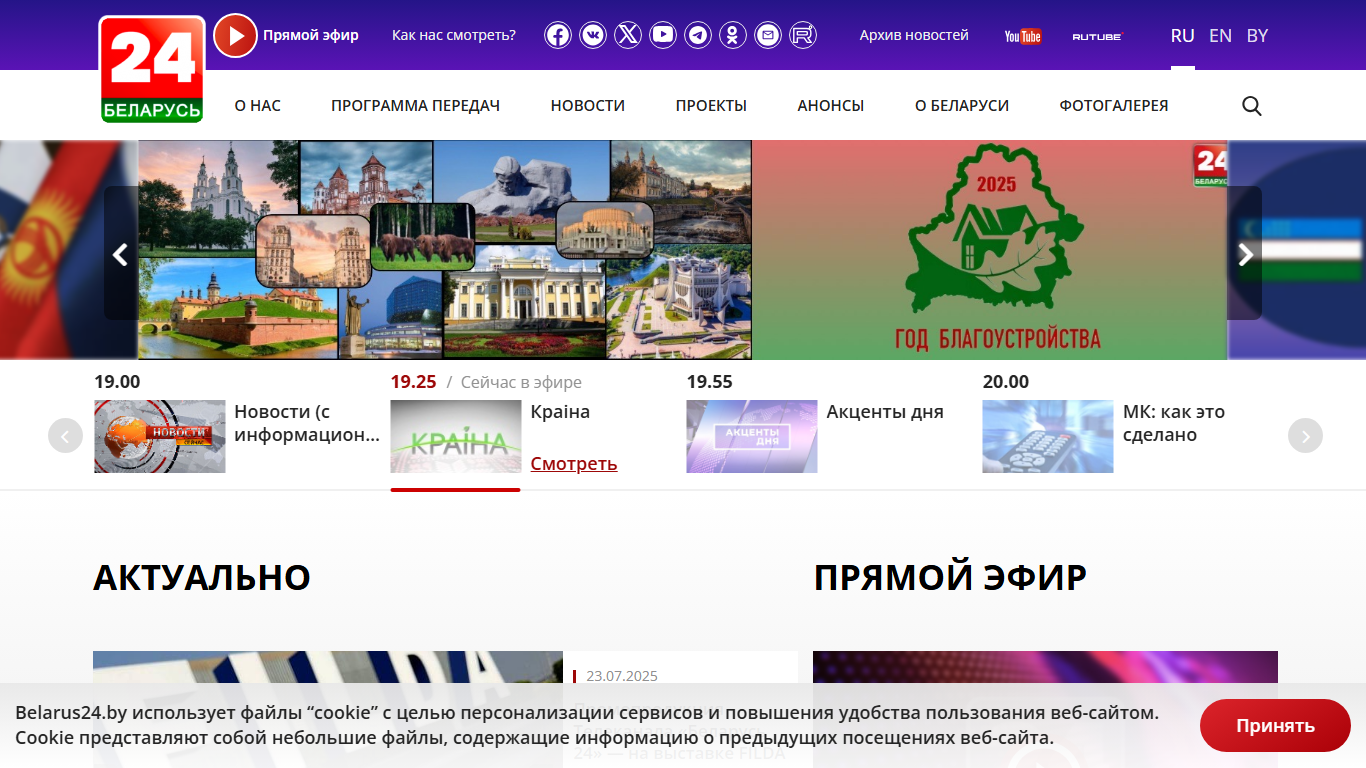Open the О НАС menu
1366x768 pixels.
[x=258, y=105]
